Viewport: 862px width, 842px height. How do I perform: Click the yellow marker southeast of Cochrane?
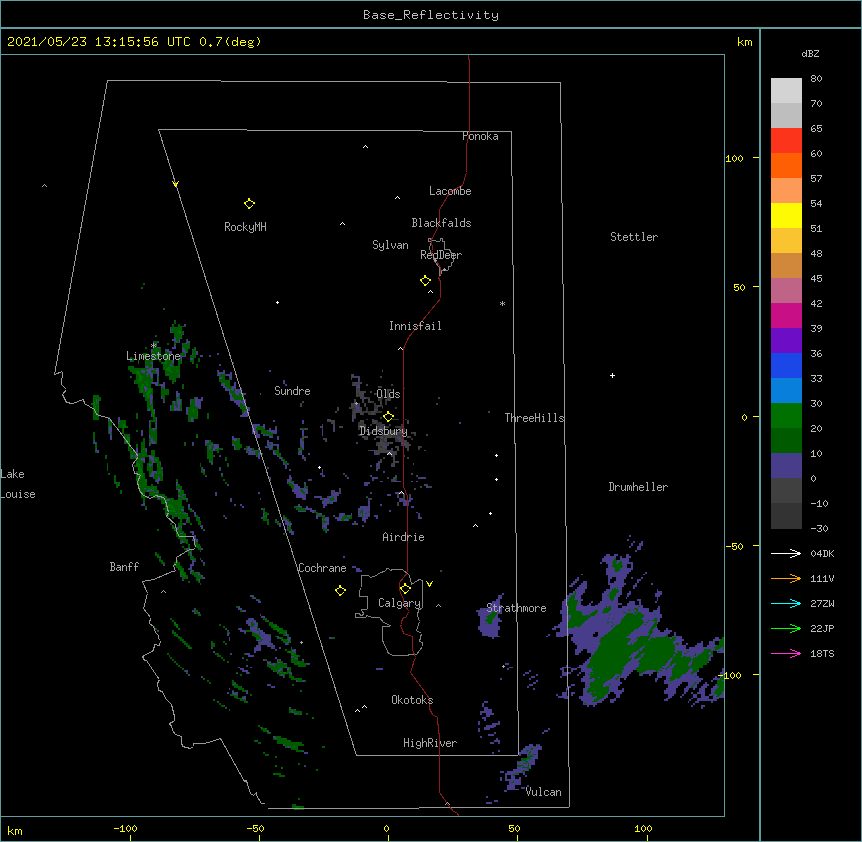click(340, 590)
